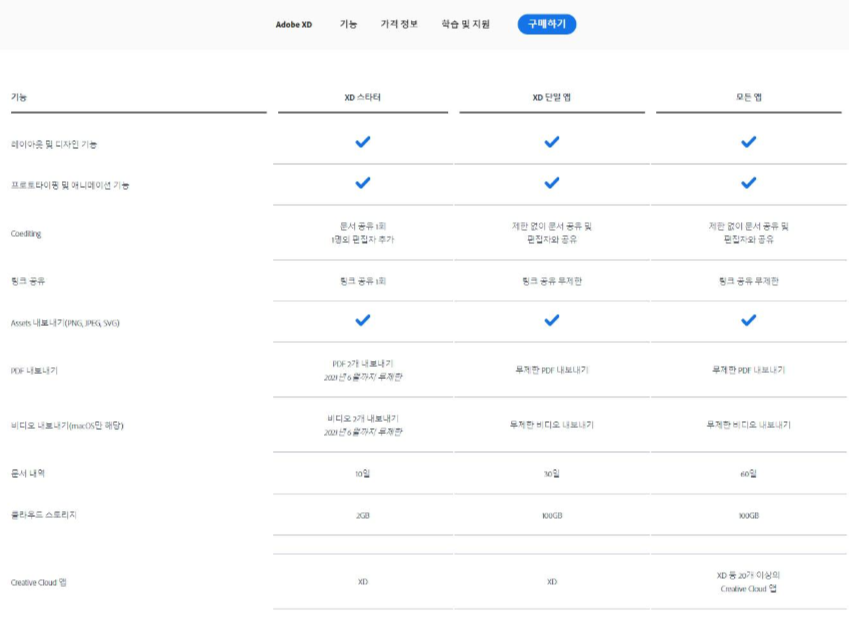Click the Creative Cloud 앱 row label
This screenshot has width=849, height=619.
38,583
